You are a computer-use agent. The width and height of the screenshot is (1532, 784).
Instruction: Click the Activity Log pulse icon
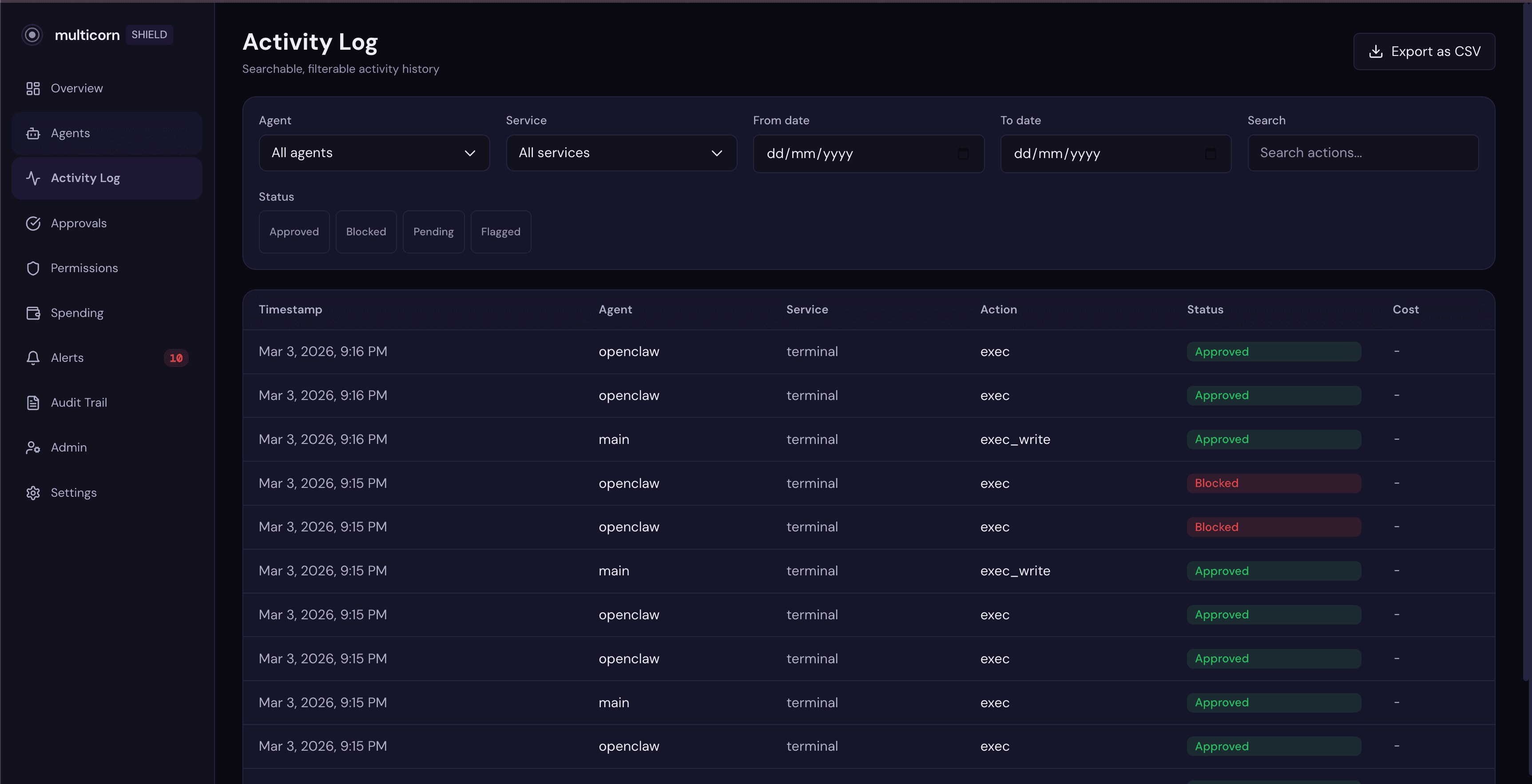click(33, 178)
